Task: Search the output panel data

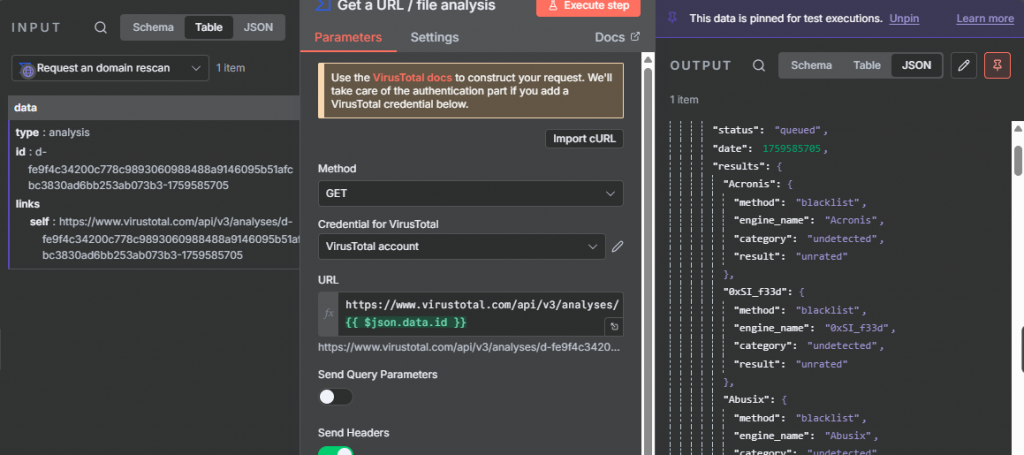Action: (758, 65)
